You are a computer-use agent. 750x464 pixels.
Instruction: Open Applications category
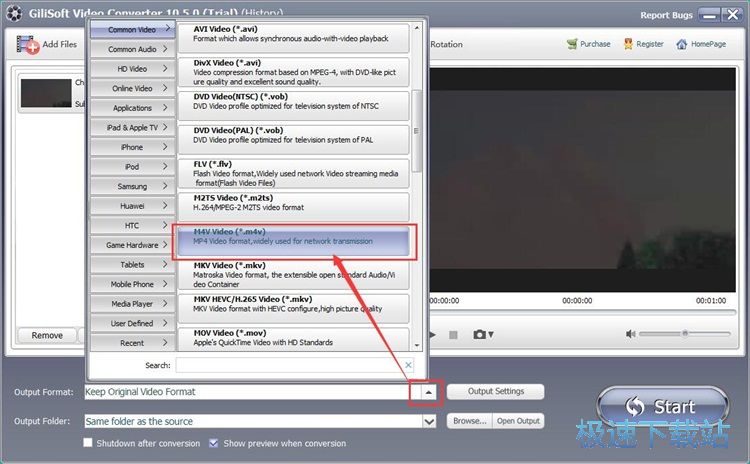click(x=132, y=108)
